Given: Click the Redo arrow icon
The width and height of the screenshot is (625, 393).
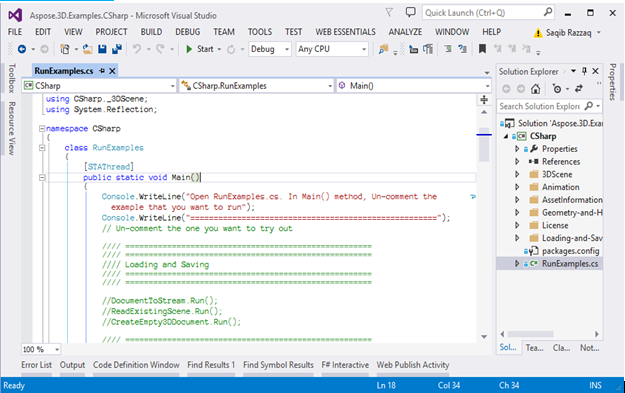Looking at the screenshot, I should coord(160,49).
